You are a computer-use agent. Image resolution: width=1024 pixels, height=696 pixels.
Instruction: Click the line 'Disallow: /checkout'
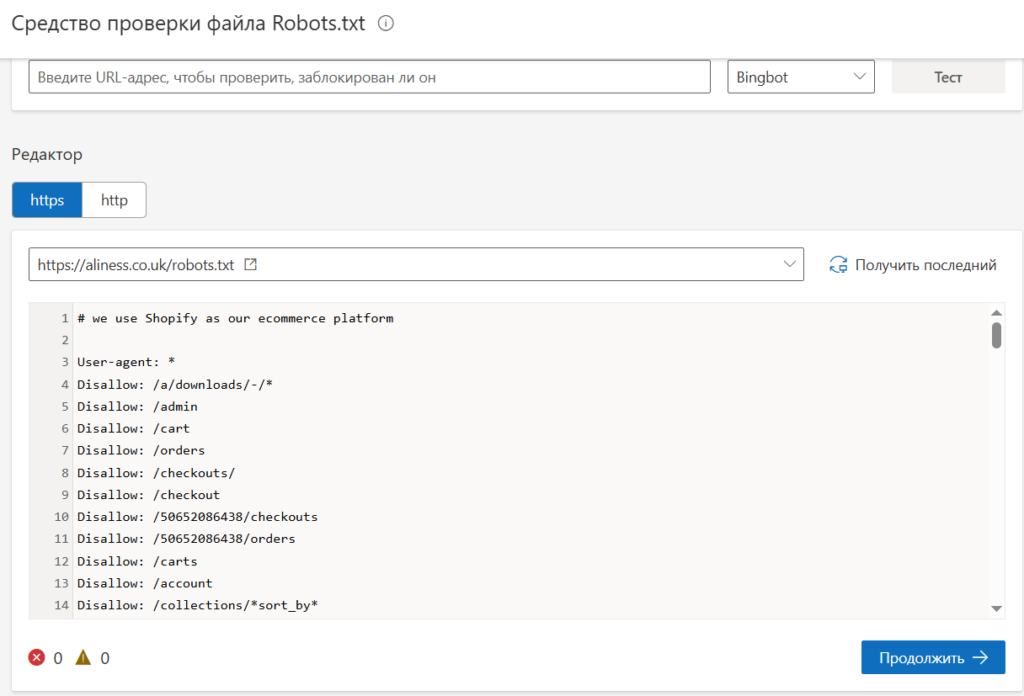click(148, 494)
